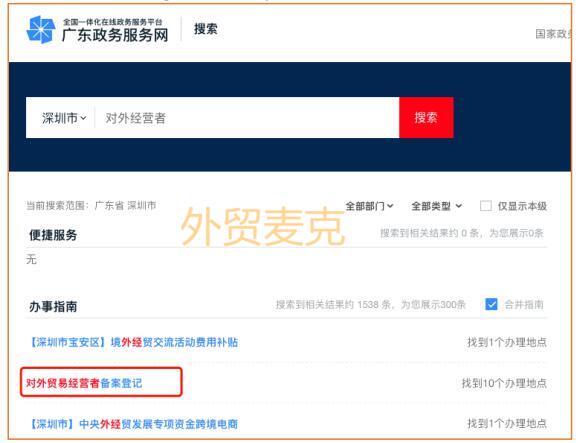The width and height of the screenshot is (578, 443).
Task: Click 找到1个办理地点 beside 跨境电商 result
Action: click(507, 423)
